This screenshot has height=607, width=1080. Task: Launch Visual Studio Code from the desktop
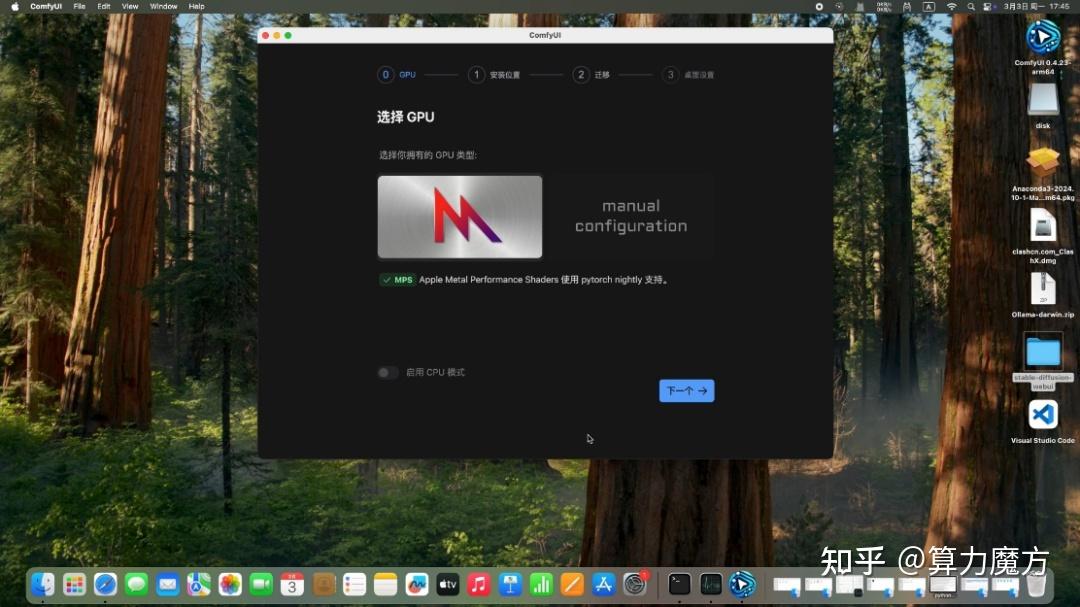[x=1043, y=415]
